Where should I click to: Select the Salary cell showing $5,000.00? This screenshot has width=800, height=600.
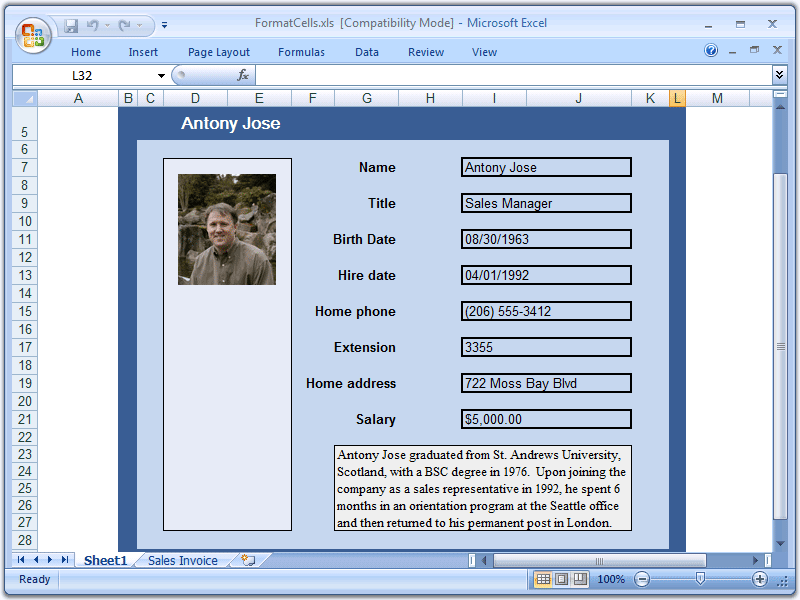(x=546, y=419)
